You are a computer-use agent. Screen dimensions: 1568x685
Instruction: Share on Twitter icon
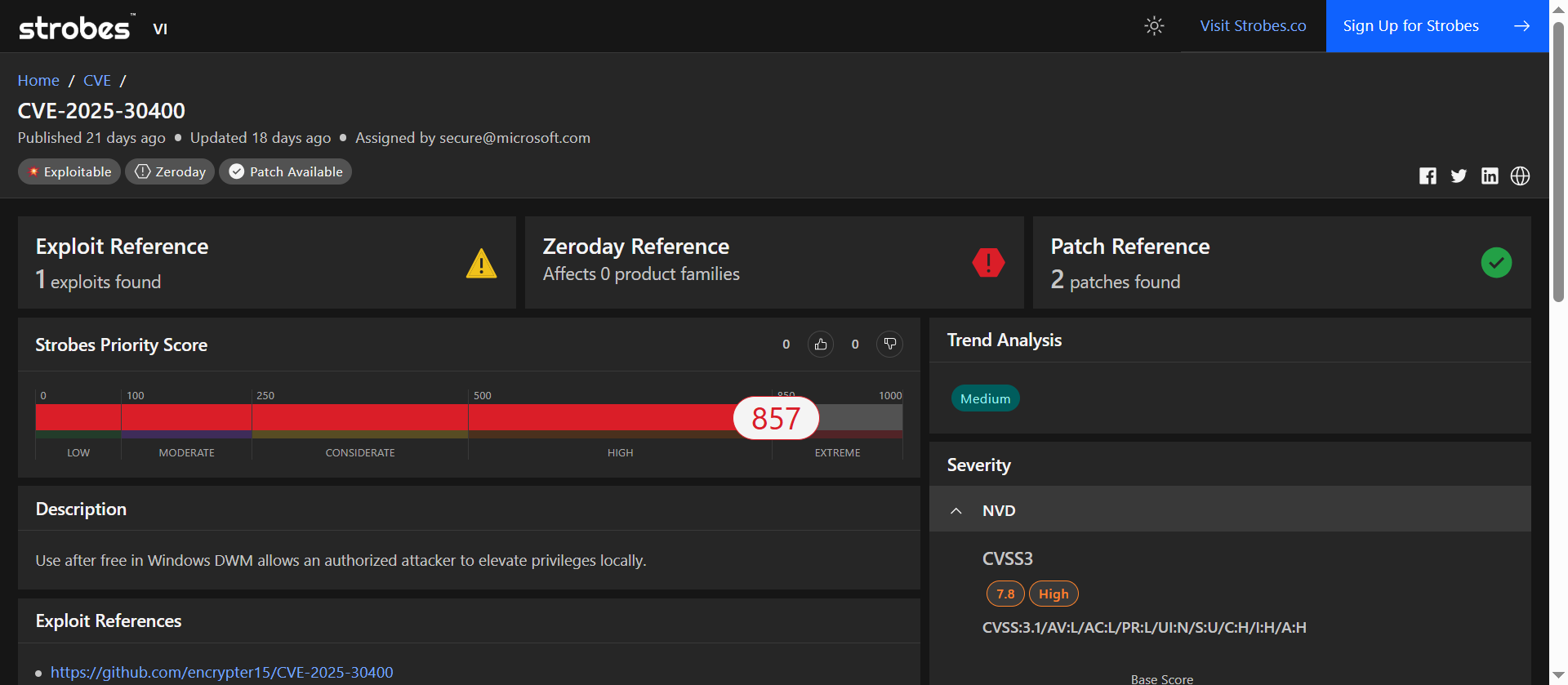(1459, 176)
